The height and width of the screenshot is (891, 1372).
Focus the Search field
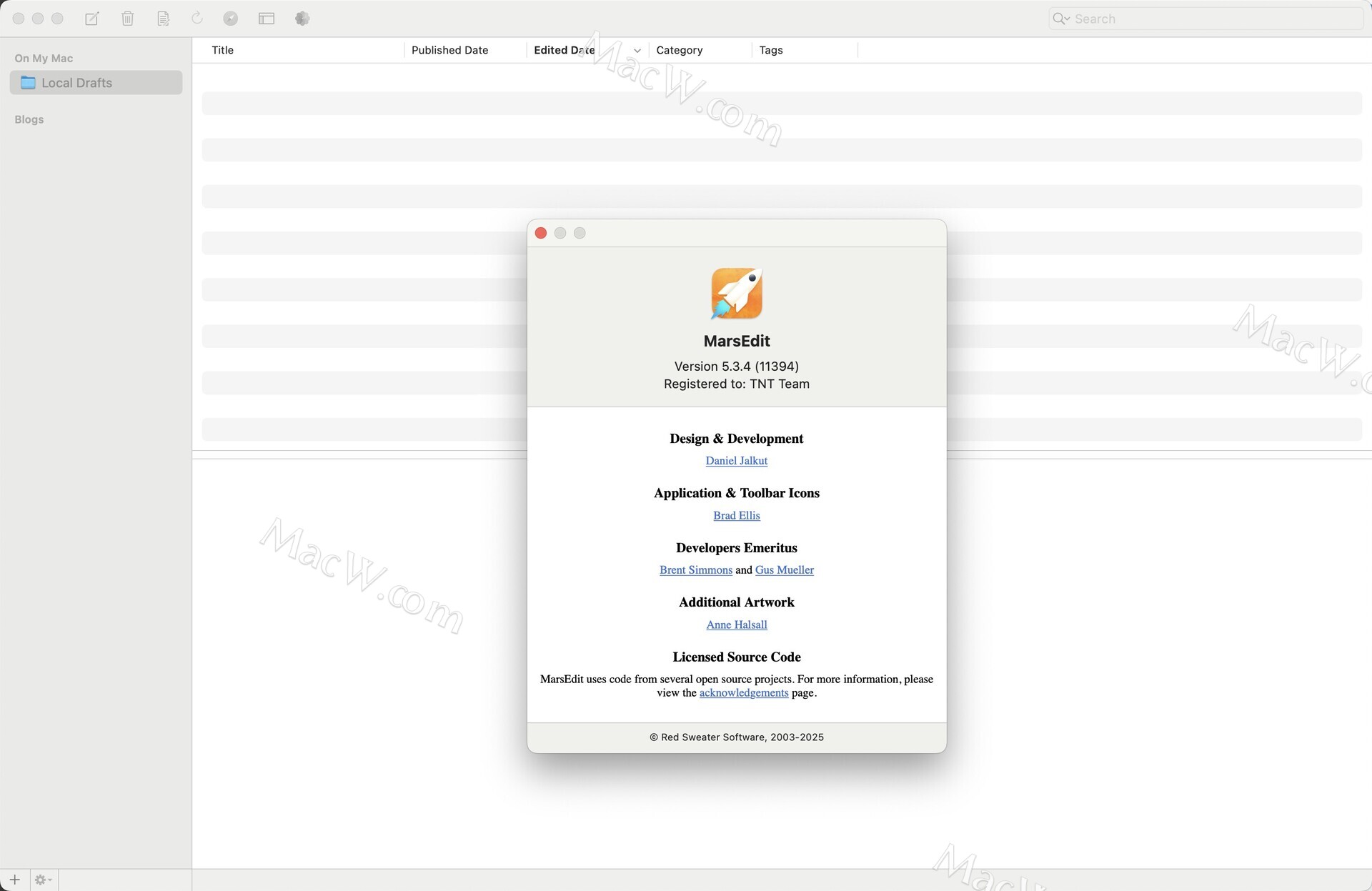click(x=1206, y=19)
